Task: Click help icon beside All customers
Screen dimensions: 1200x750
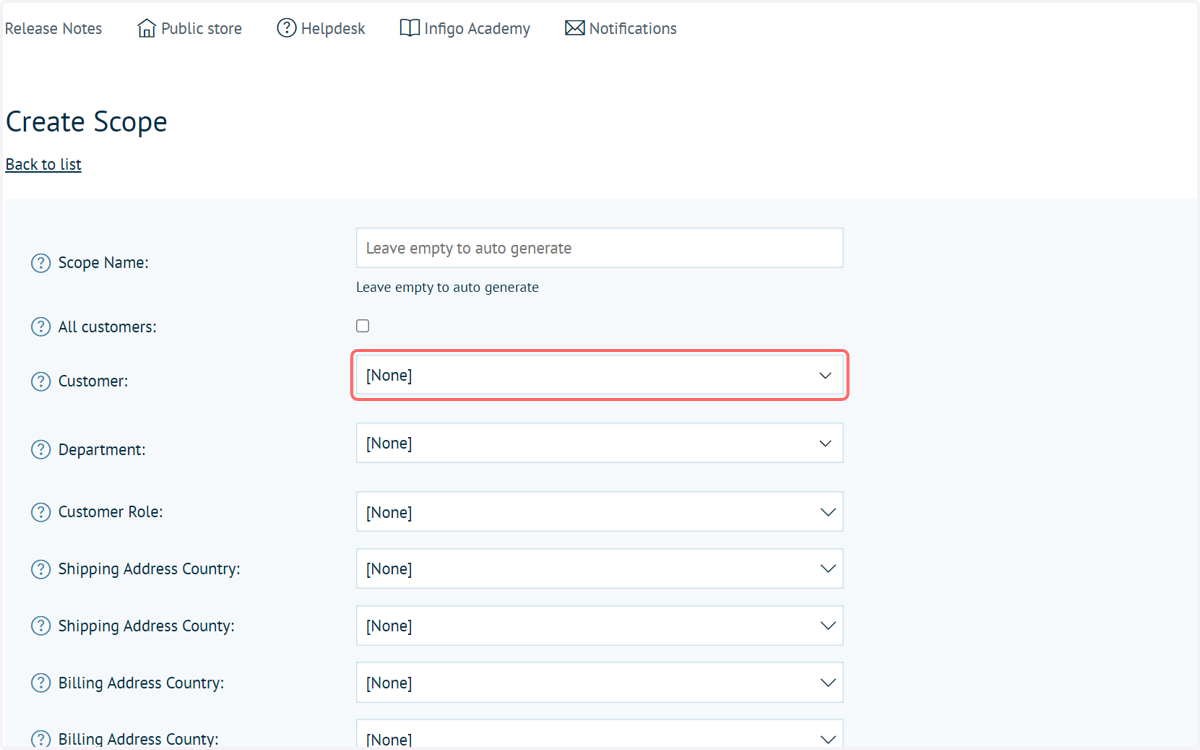Action: pos(40,327)
